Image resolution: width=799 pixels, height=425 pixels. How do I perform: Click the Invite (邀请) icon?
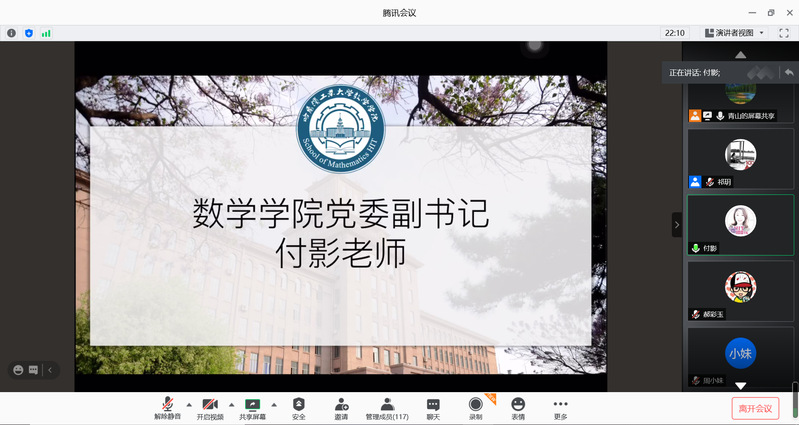tap(342, 407)
